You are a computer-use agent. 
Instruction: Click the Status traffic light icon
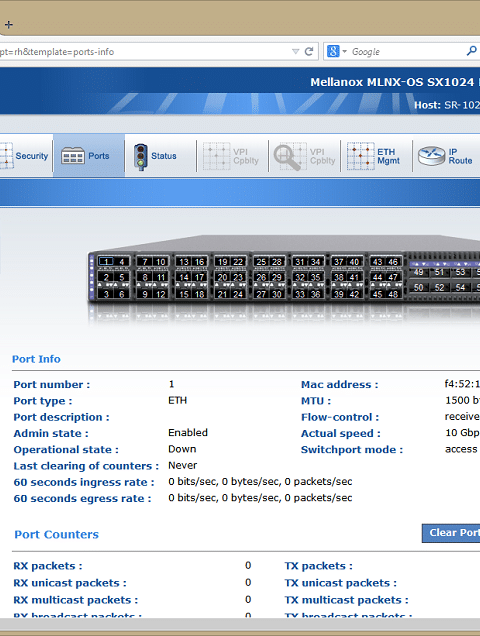[140, 157]
